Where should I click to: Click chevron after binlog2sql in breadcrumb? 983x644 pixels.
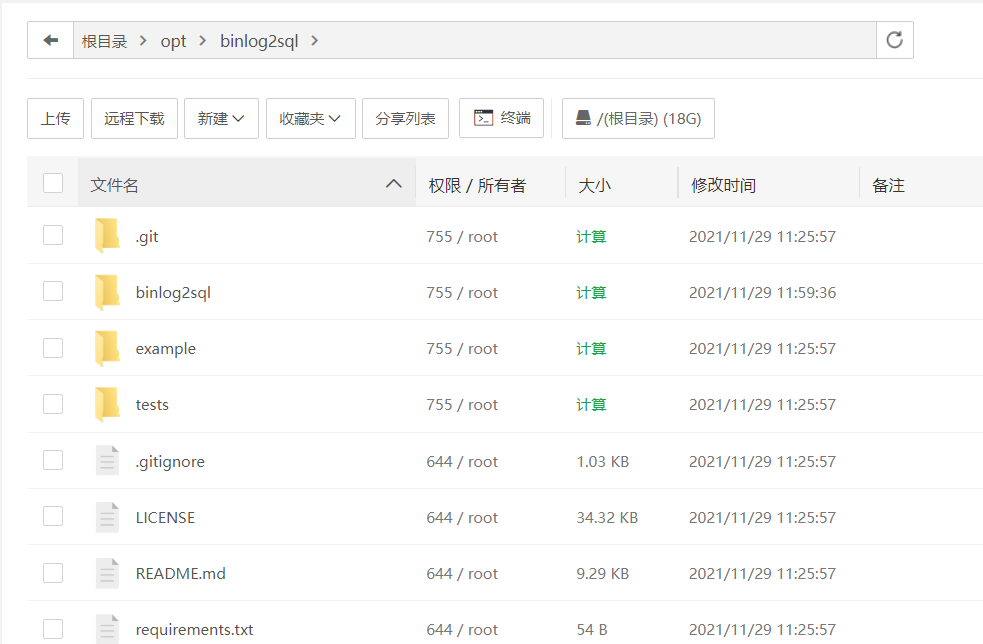315,41
